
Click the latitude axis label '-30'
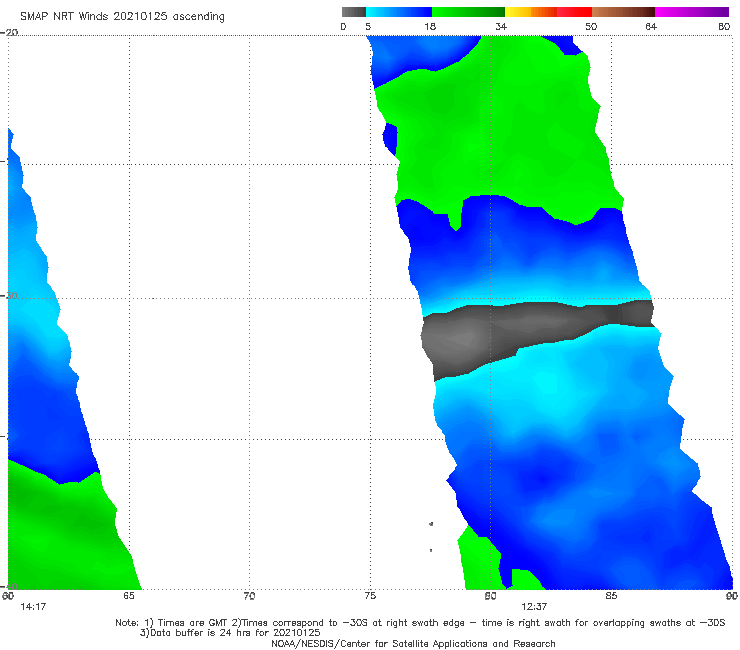(x=9, y=296)
